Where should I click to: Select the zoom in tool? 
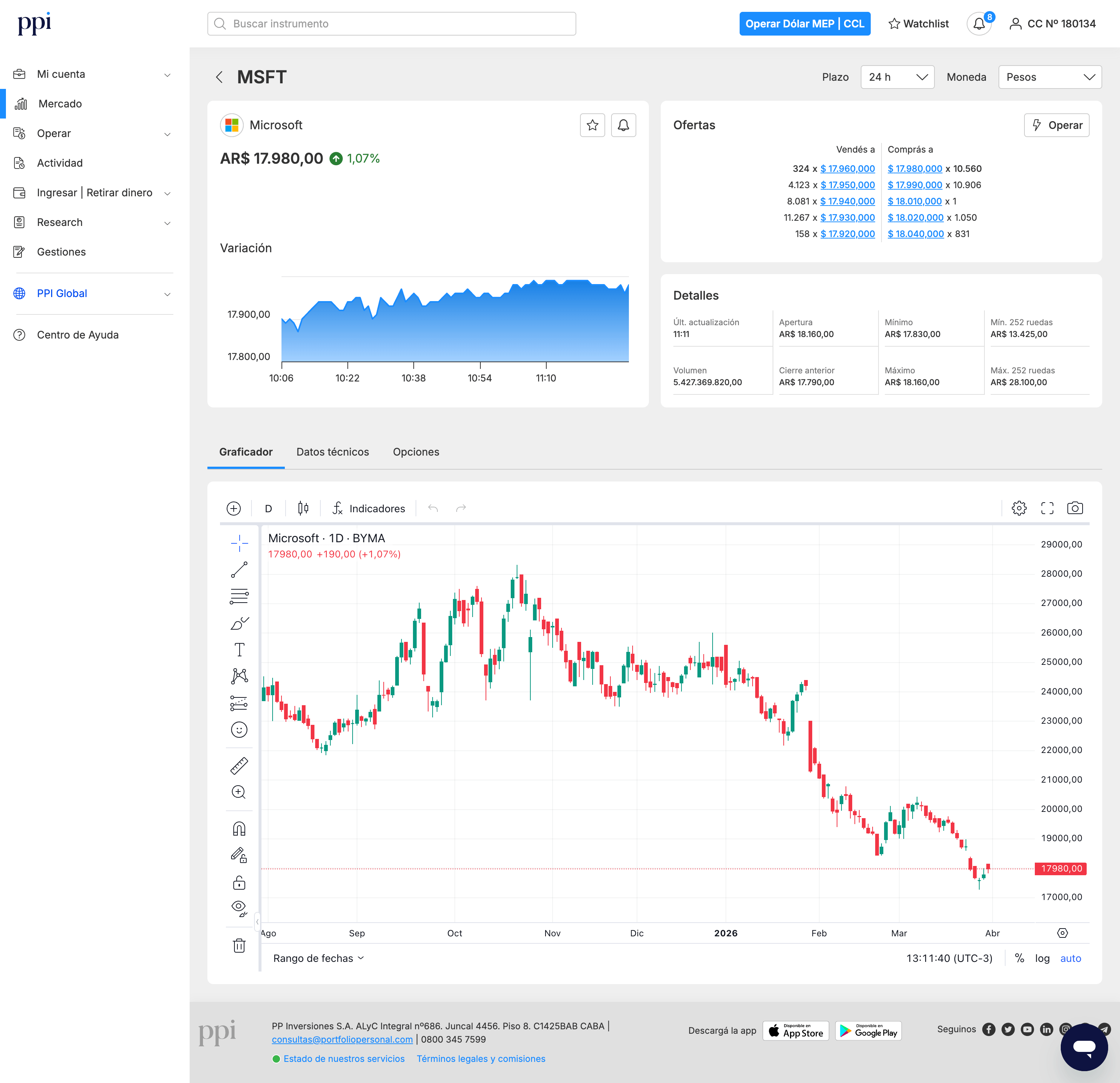(x=239, y=792)
